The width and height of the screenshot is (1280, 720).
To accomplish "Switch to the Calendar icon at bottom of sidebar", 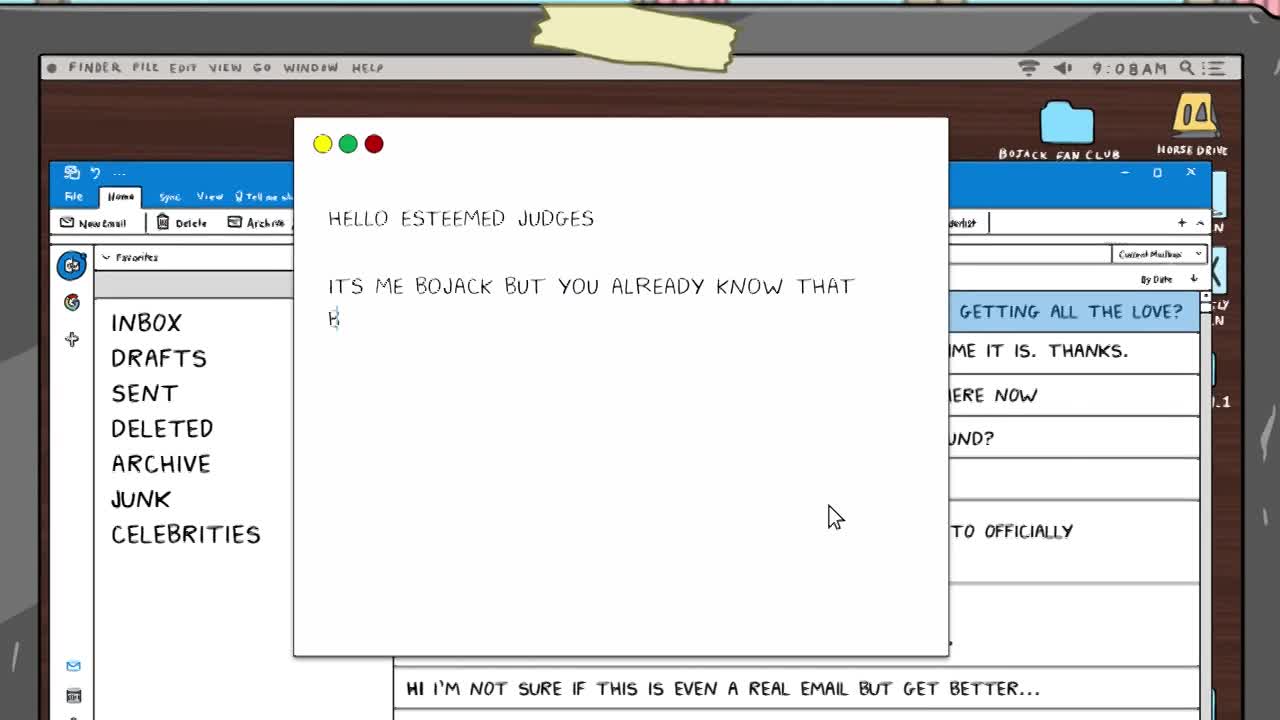I will coord(73,696).
